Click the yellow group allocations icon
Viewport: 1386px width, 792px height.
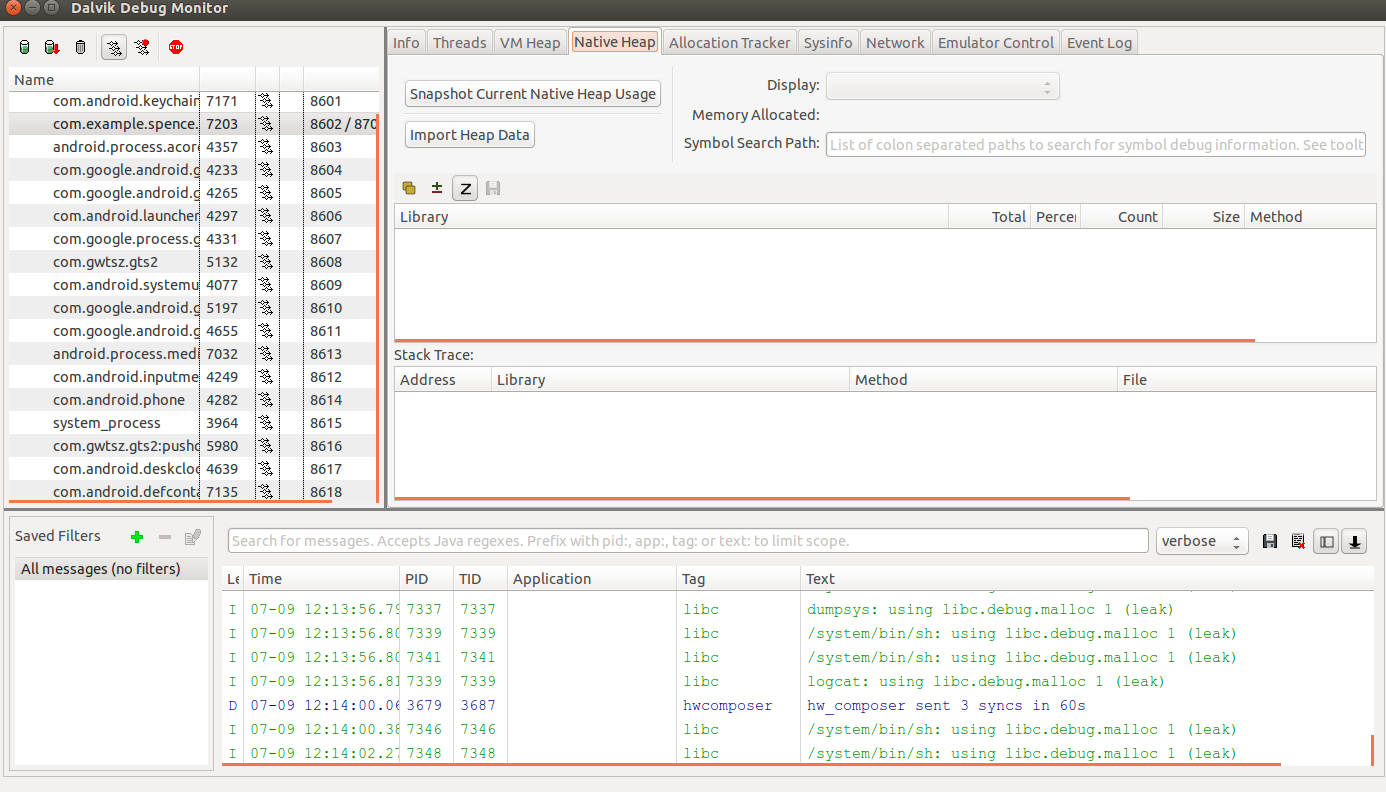(x=409, y=188)
